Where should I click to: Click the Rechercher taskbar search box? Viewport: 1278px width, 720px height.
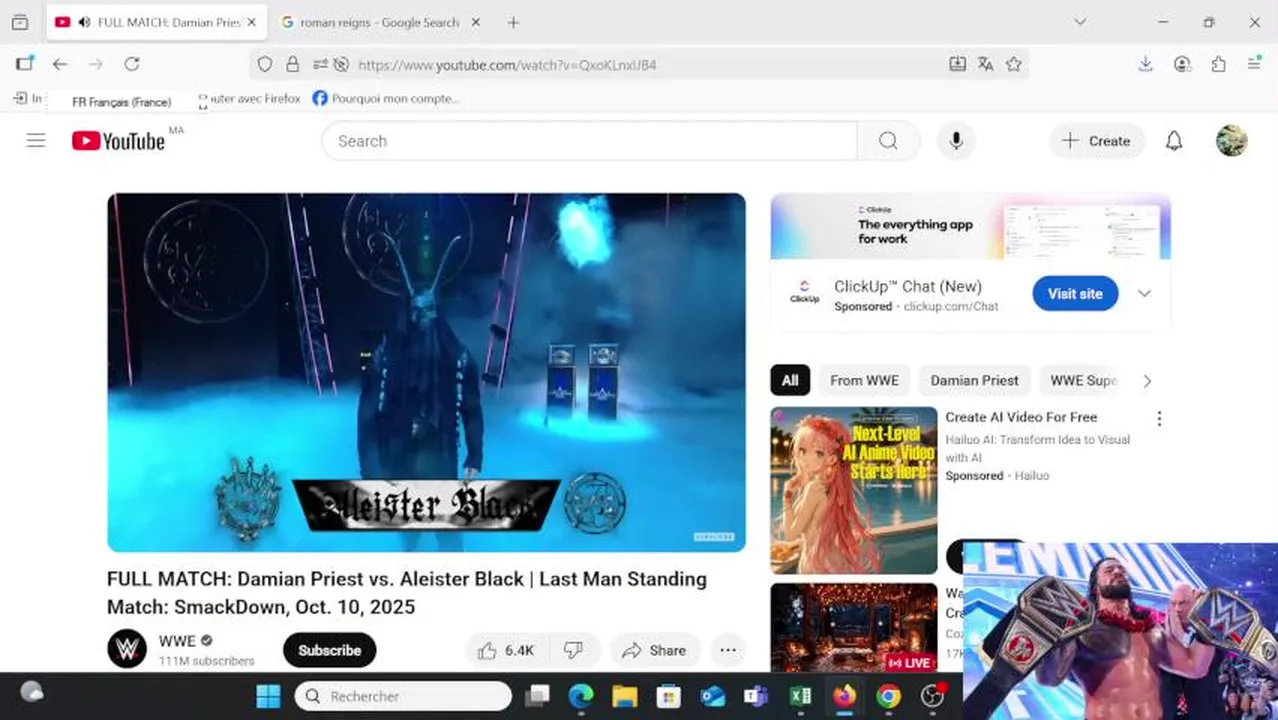(403, 696)
